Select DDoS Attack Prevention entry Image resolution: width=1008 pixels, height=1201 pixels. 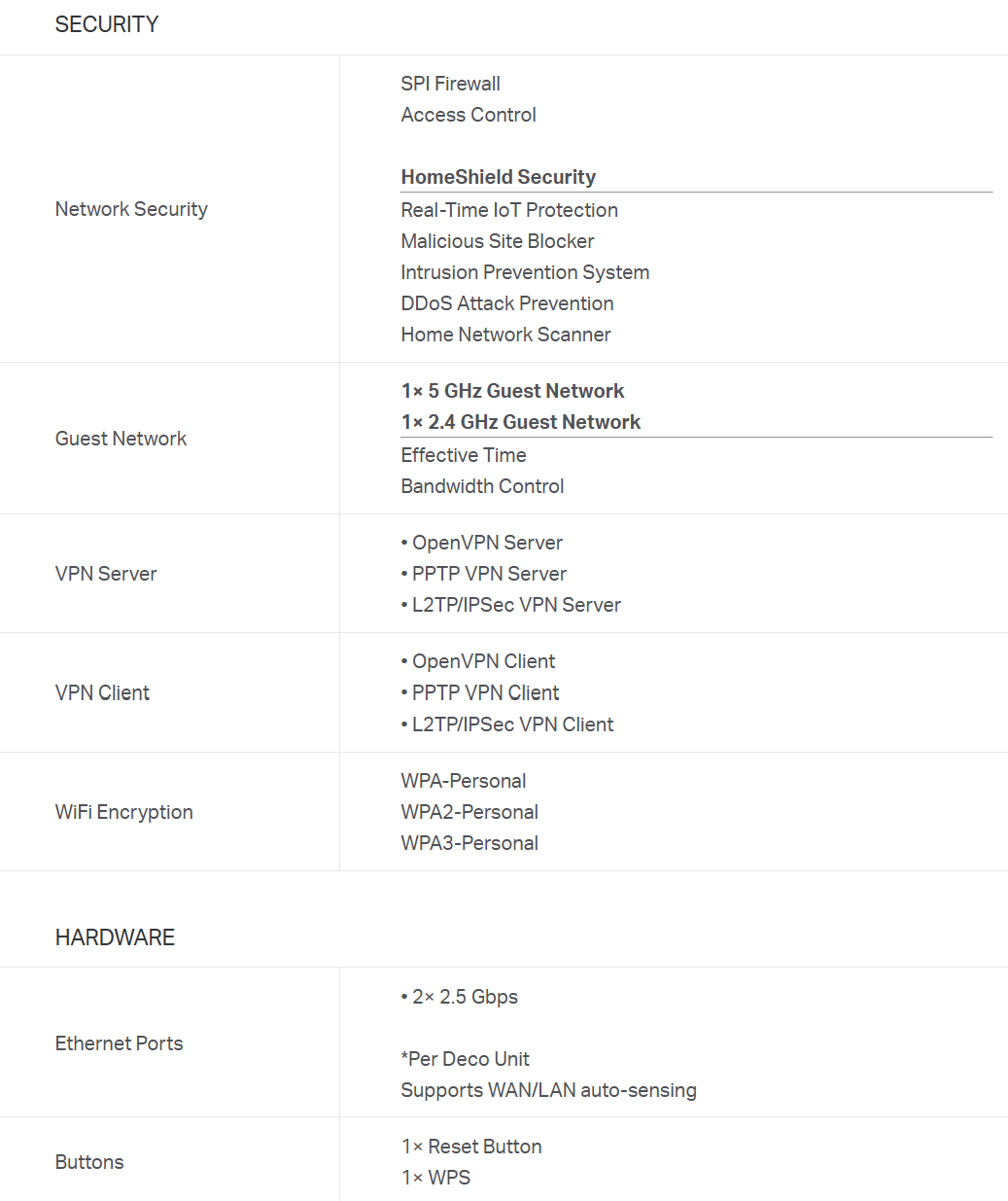(x=507, y=303)
